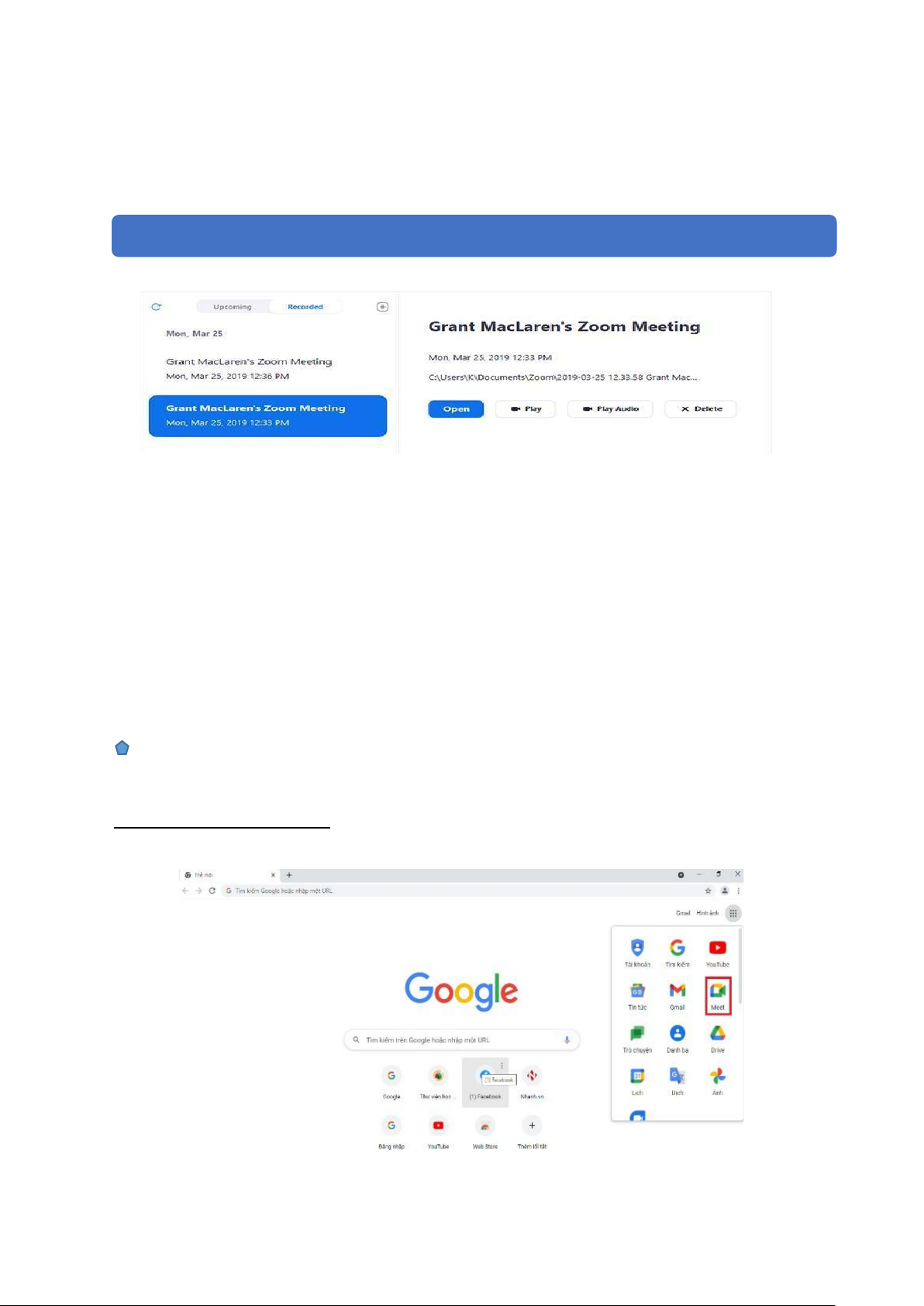Delete the selected Zoom recording
The width and height of the screenshot is (924, 1306).
701,409
